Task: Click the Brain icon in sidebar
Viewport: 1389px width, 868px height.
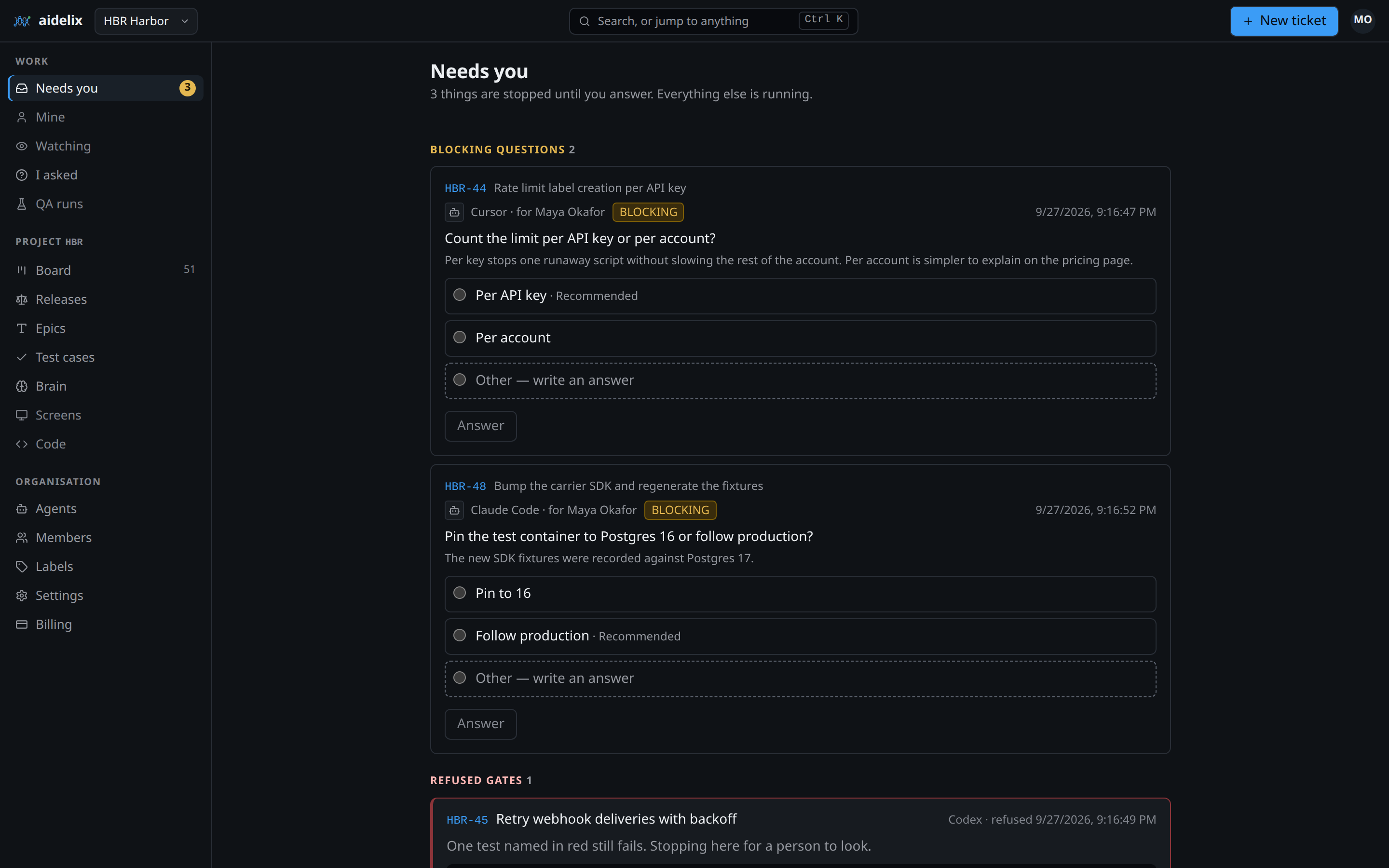Action: click(22, 386)
